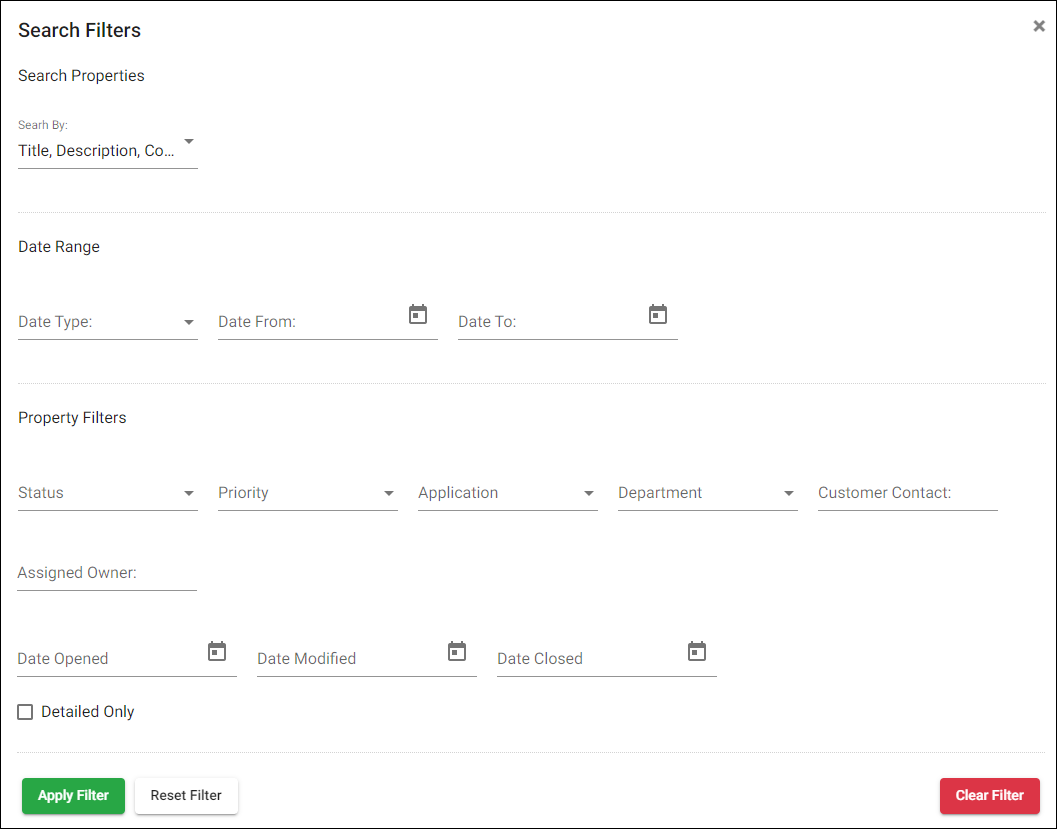Screen dimensions: 1057x829
Task: Click the Property Filters section heading
Action: [72, 417]
